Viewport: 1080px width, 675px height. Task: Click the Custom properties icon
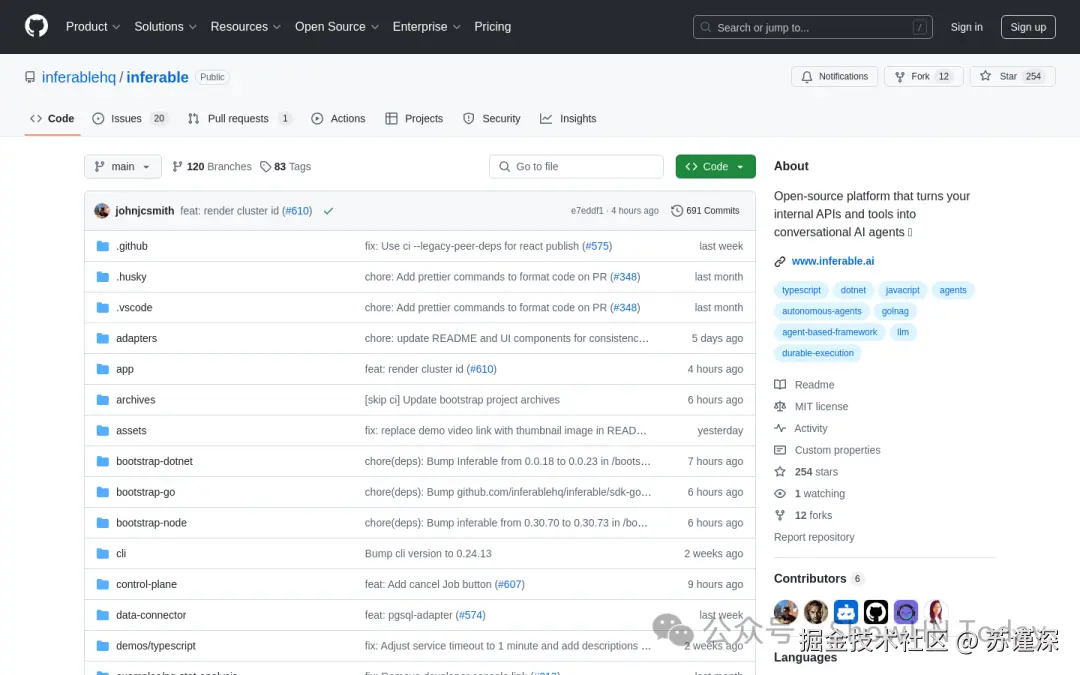[780, 450]
